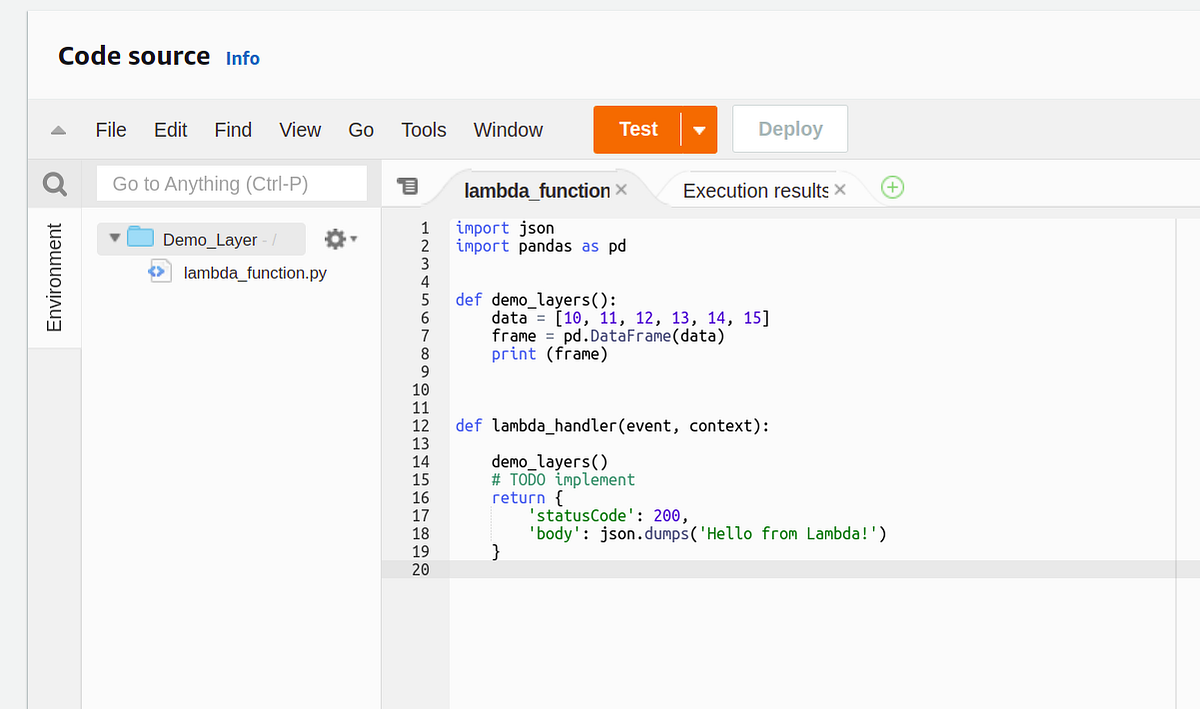Click the tab list hamburger icon

(x=408, y=186)
